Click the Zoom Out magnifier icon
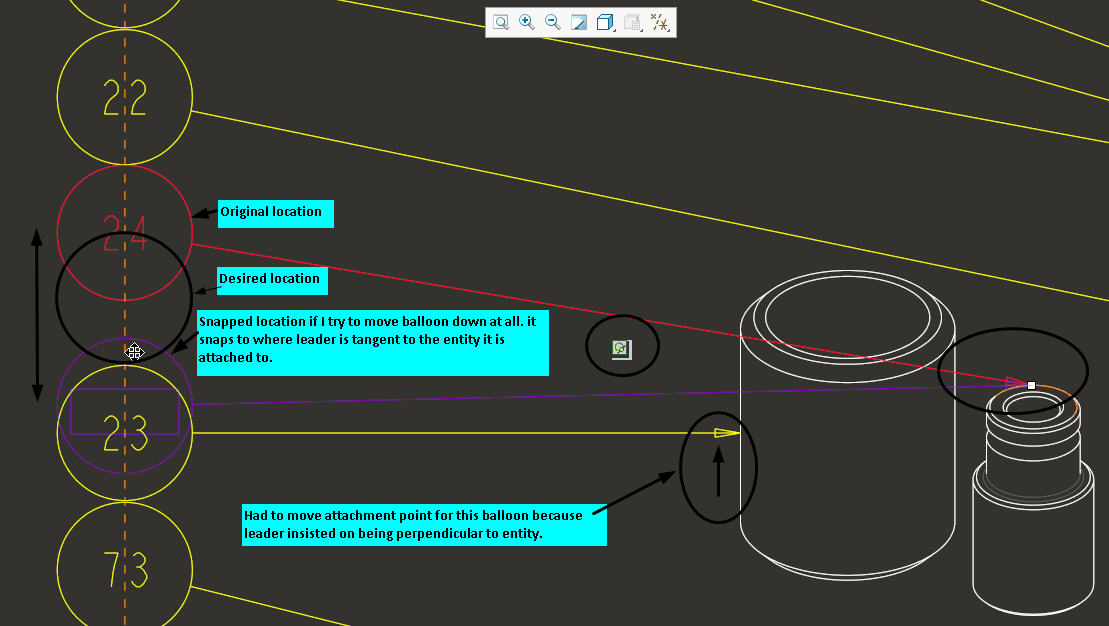This screenshot has width=1109, height=626. 551,22
